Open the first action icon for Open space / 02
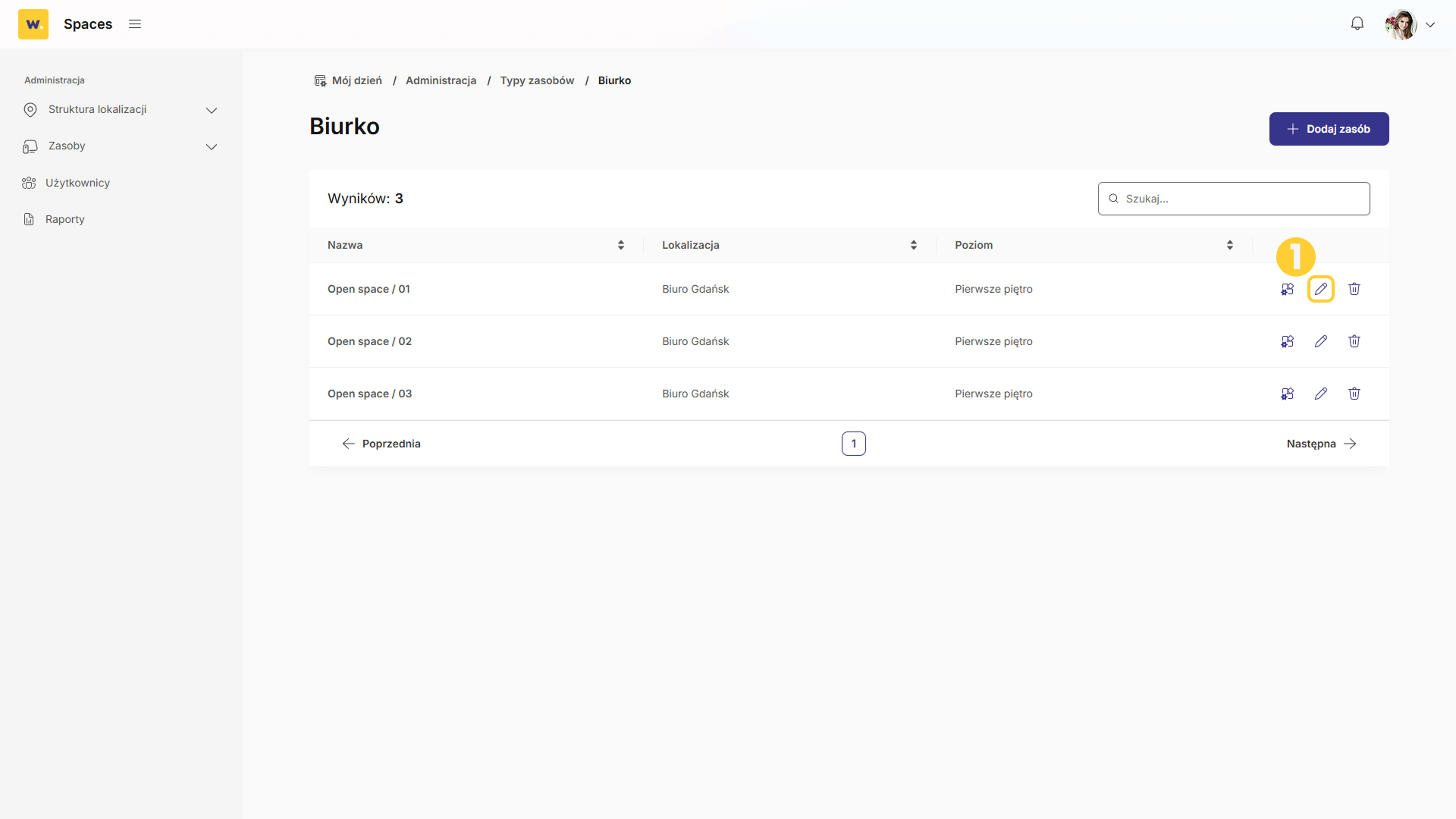 click(x=1288, y=341)
